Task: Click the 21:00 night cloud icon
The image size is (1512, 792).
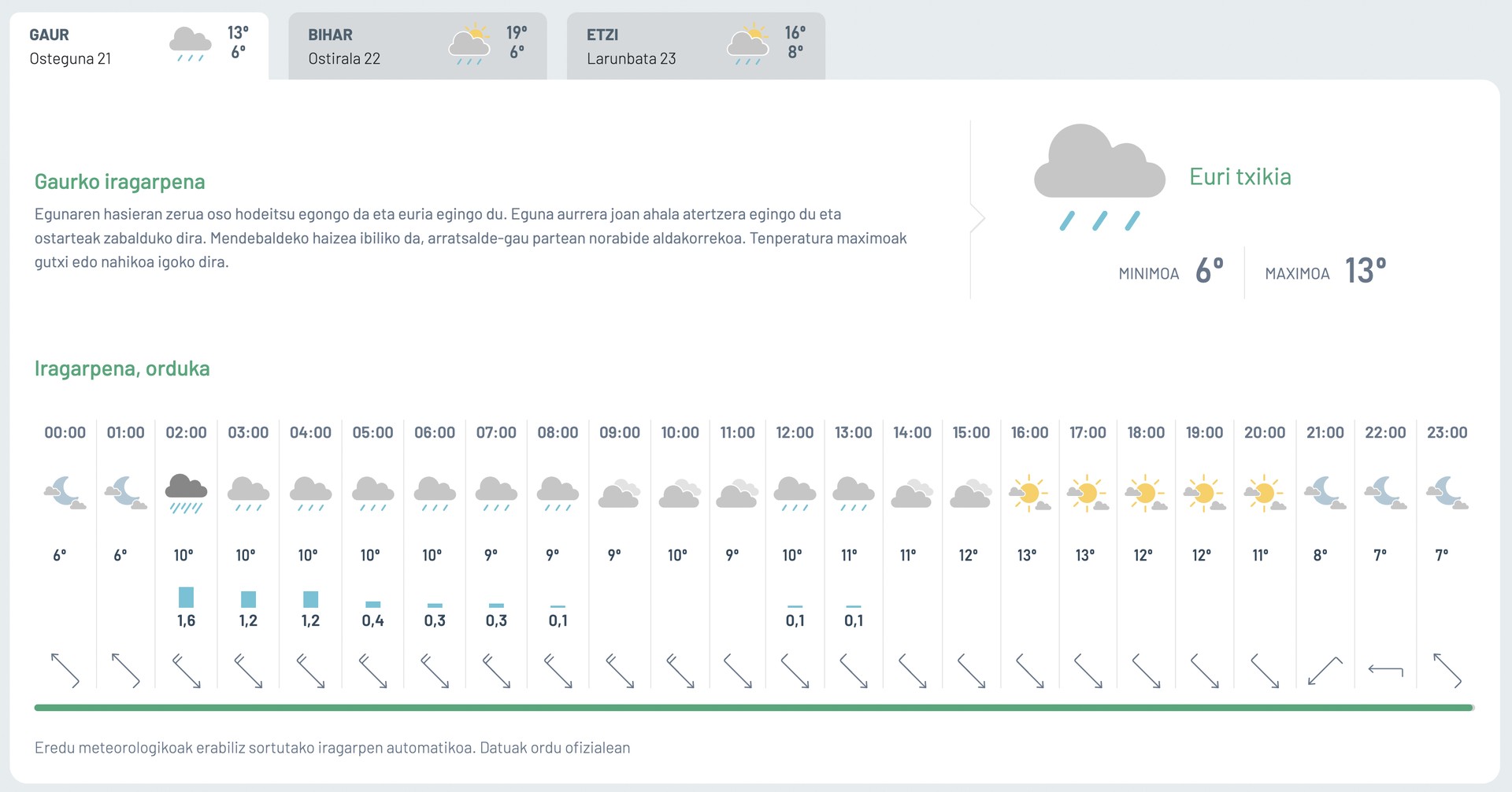Action: (1325, 494)
